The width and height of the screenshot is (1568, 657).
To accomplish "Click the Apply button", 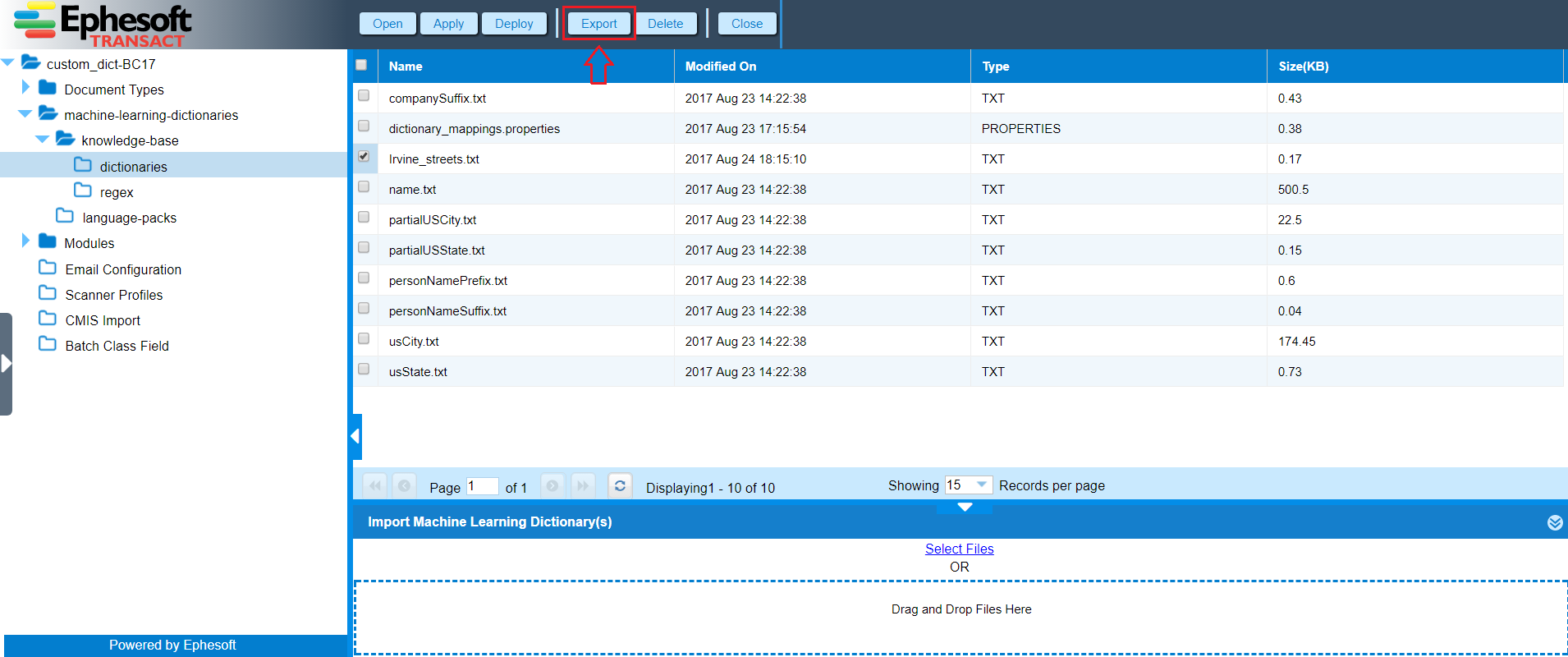I will point(448,24).
